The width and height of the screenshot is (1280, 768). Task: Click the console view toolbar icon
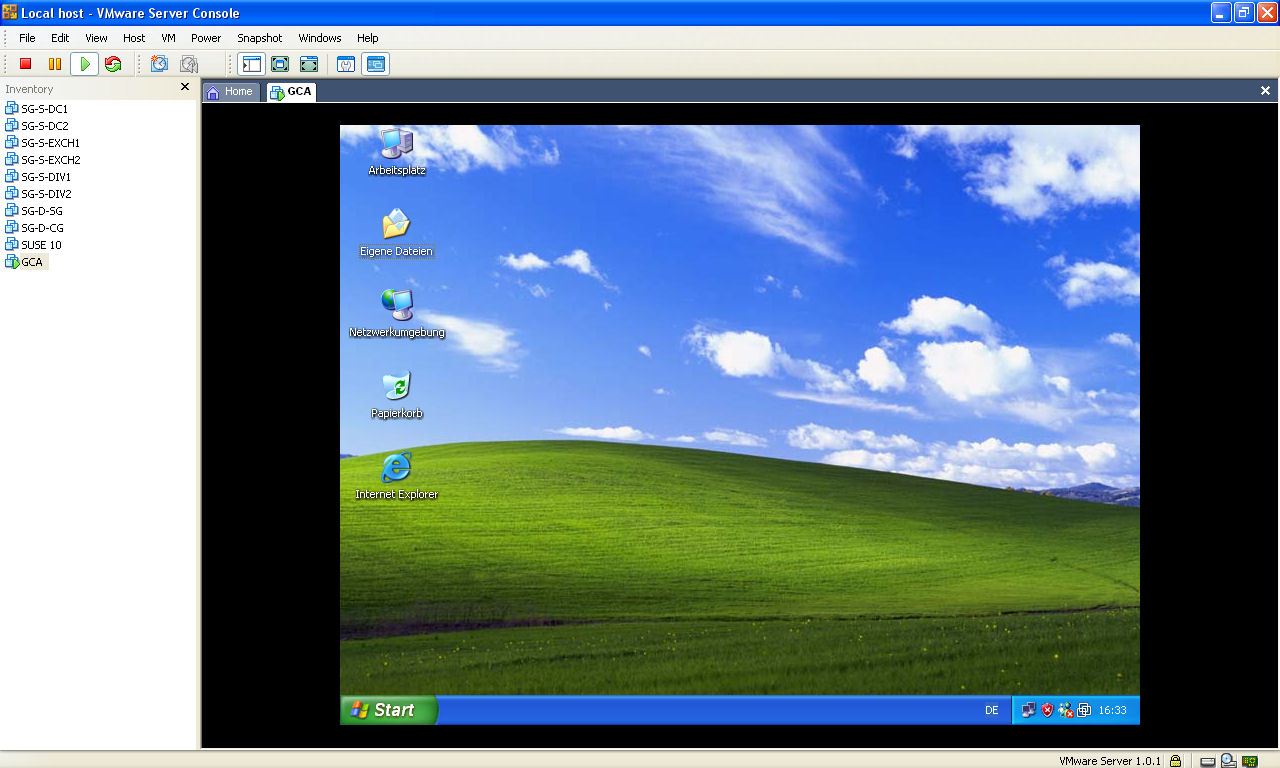click(376, 64)
